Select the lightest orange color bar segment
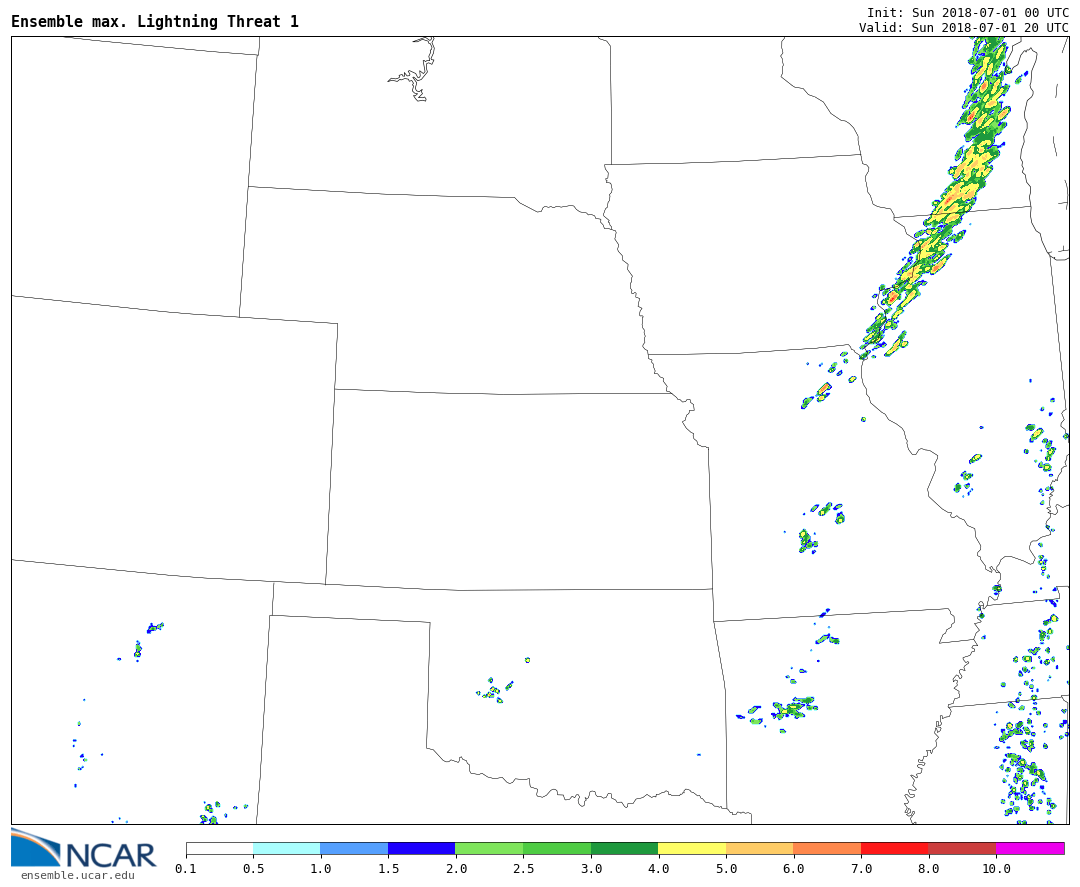This screenshot has height=887, width=1080. pyautogui.click(x=759, y=848)
